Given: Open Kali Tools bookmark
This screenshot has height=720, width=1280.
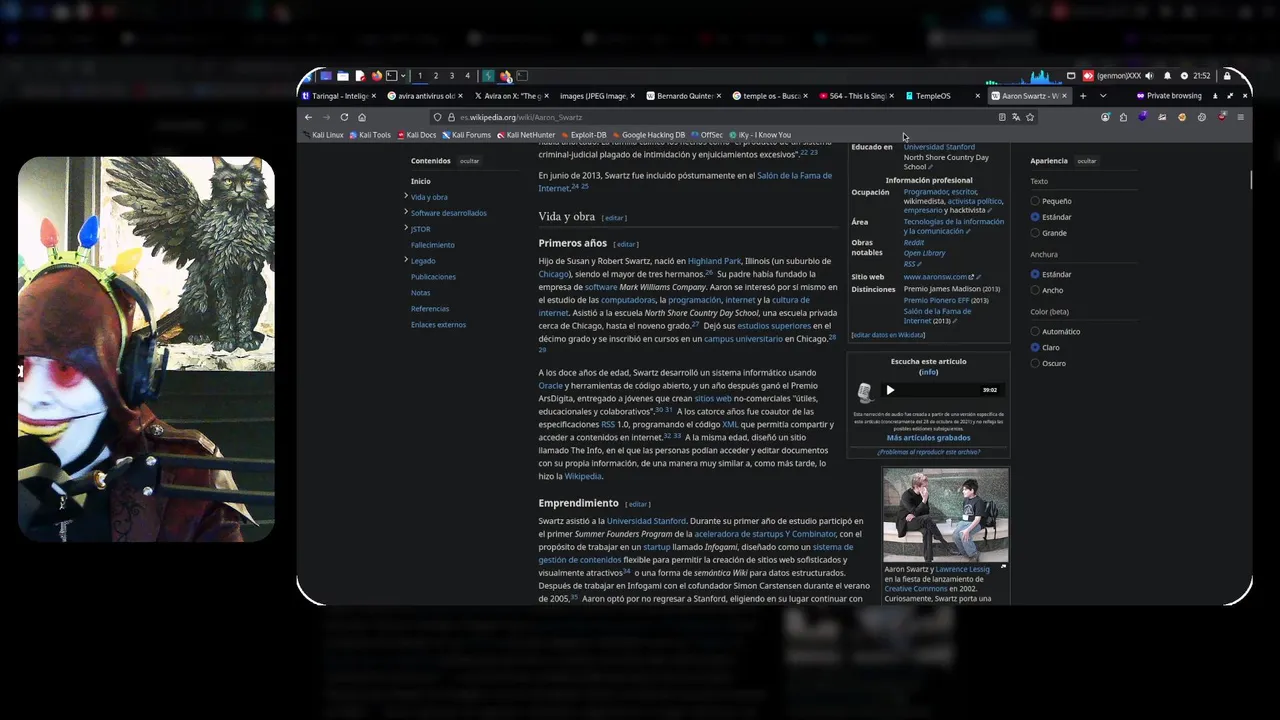Looking at the screenshot, I should point(370,135).
